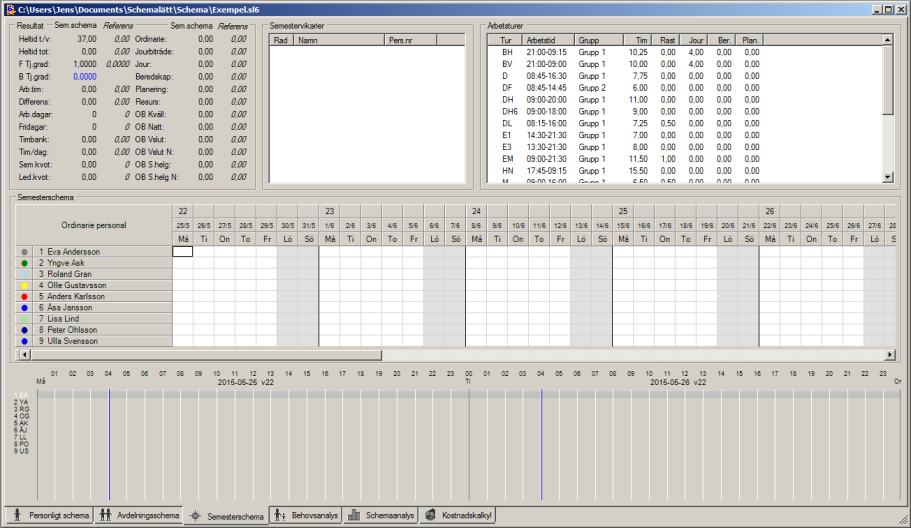Click the blue dot beside Ulla Svensson

pyautogui.click(x=24, y=342)
